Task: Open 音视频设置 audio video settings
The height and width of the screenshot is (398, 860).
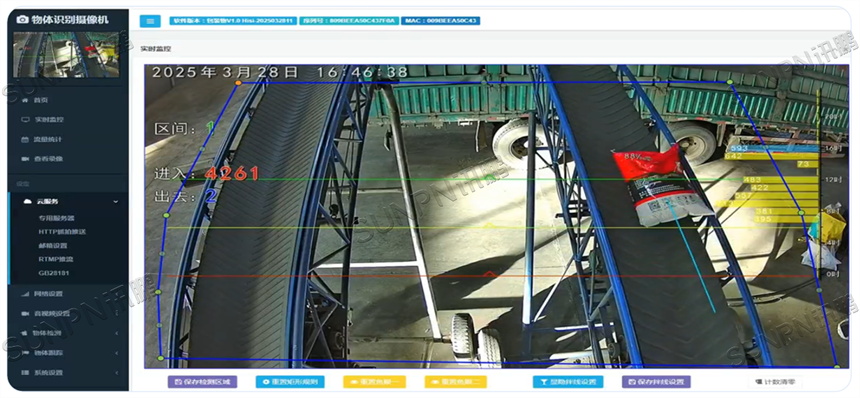Action: click(x=52, y=314)
